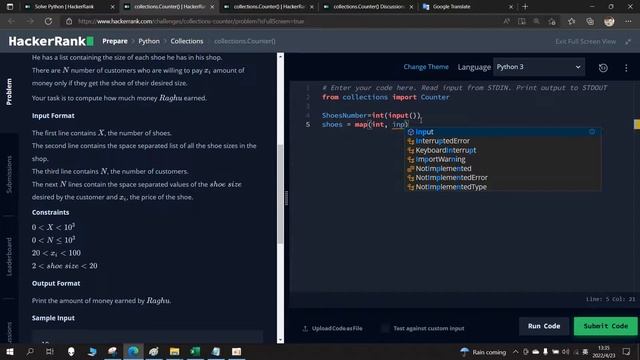This screenshot has height=360, width=640.
Task: Click Run Code button
Action: pyautogui.click(x=544, y=326)
